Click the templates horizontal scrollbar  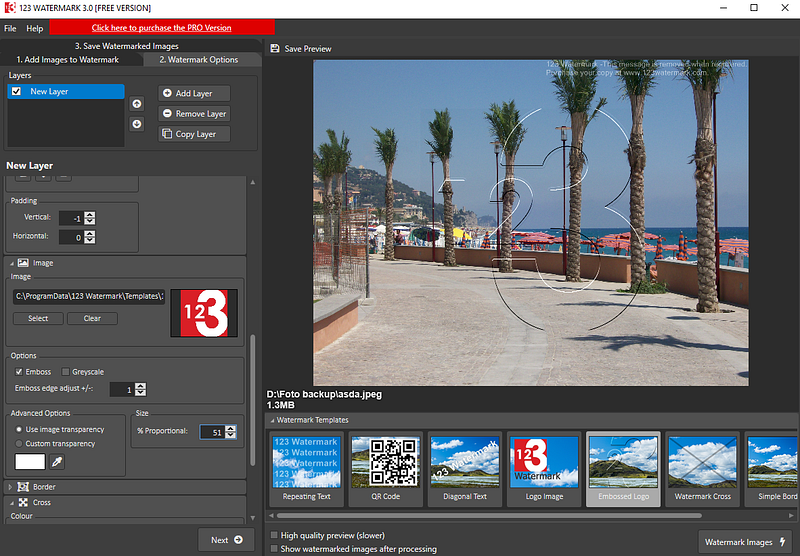click(488, 516)
